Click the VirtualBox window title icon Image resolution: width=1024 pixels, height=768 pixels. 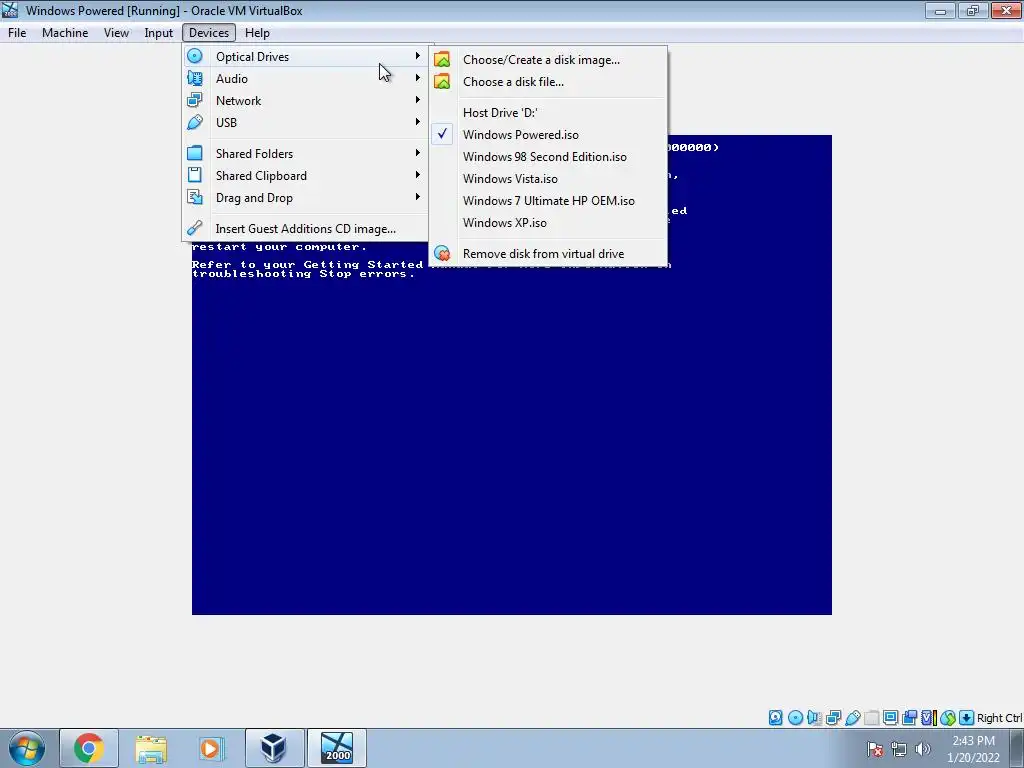pos(10,10)
